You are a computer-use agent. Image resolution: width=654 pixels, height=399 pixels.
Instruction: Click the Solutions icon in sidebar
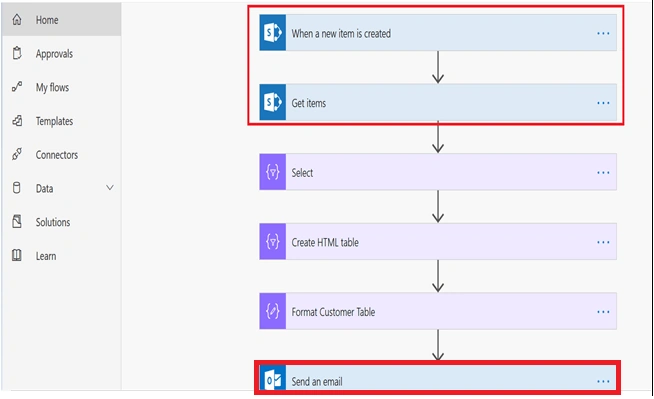pos(17,222)
